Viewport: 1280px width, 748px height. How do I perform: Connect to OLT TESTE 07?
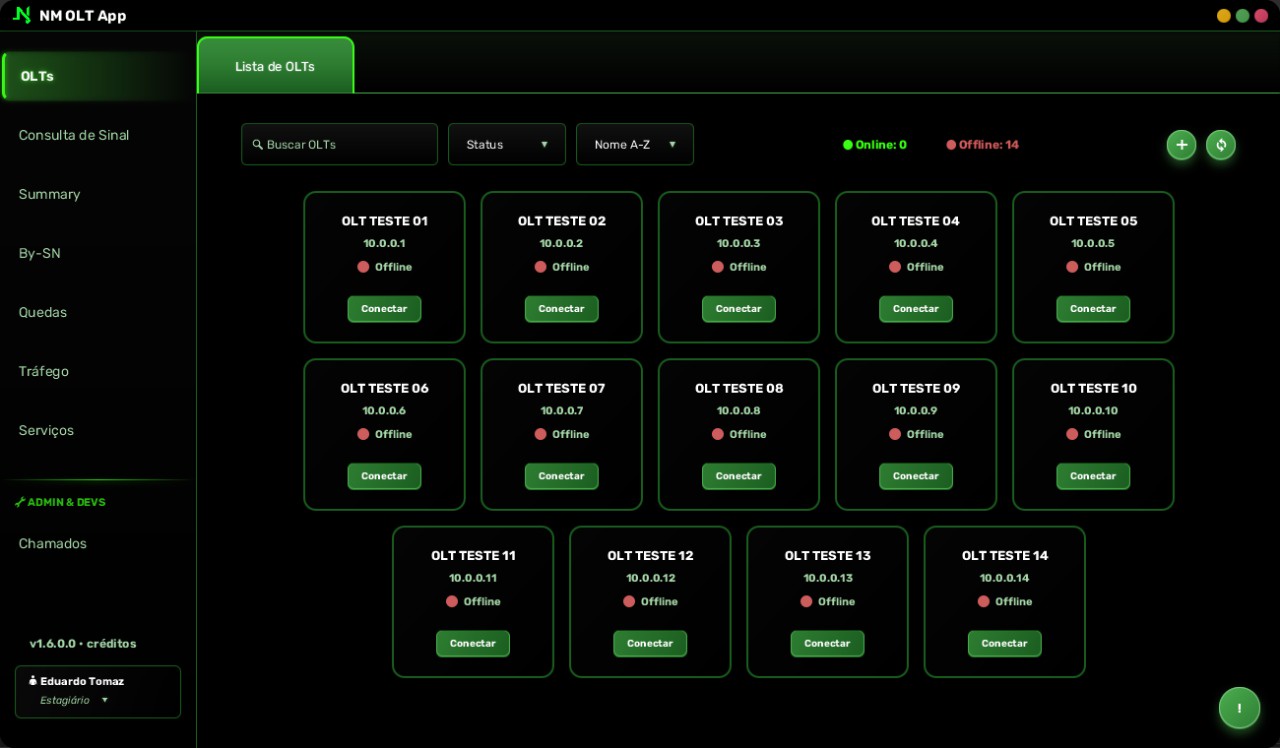tap(561, 476)
